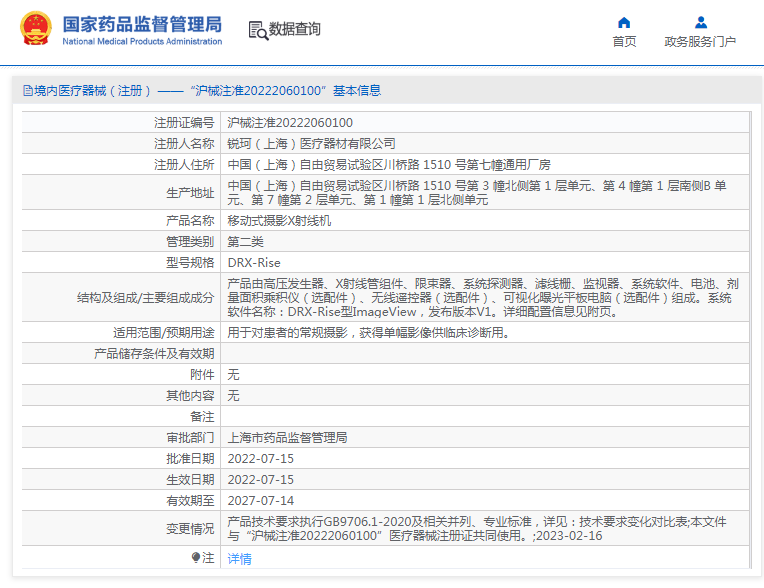Image resolution: width=764 pixels, height=588 pixels.
Task: Click the 变更情况 row label
Action: pos(190,529)
